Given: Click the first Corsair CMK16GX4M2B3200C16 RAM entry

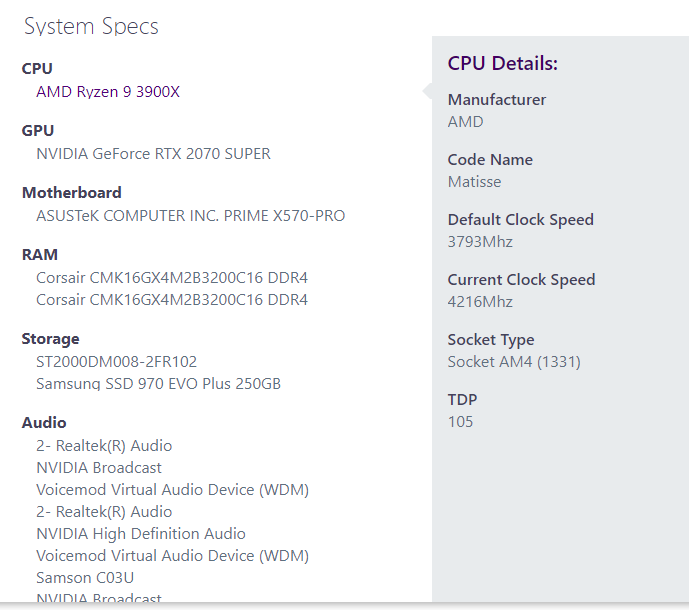Looking at the screenshot, I should [172, 278].
